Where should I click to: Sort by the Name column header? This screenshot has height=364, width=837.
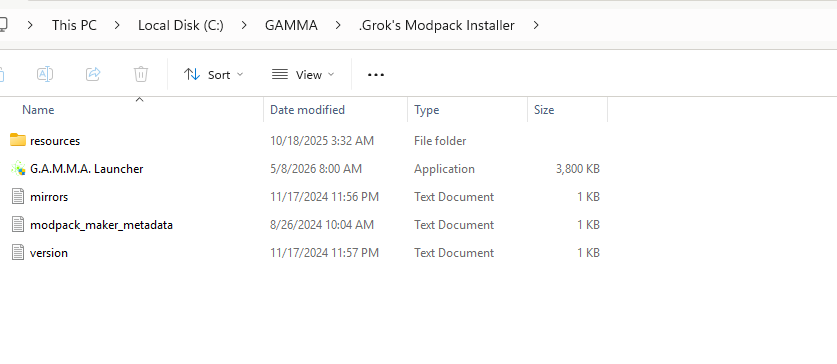coord(38,110)
